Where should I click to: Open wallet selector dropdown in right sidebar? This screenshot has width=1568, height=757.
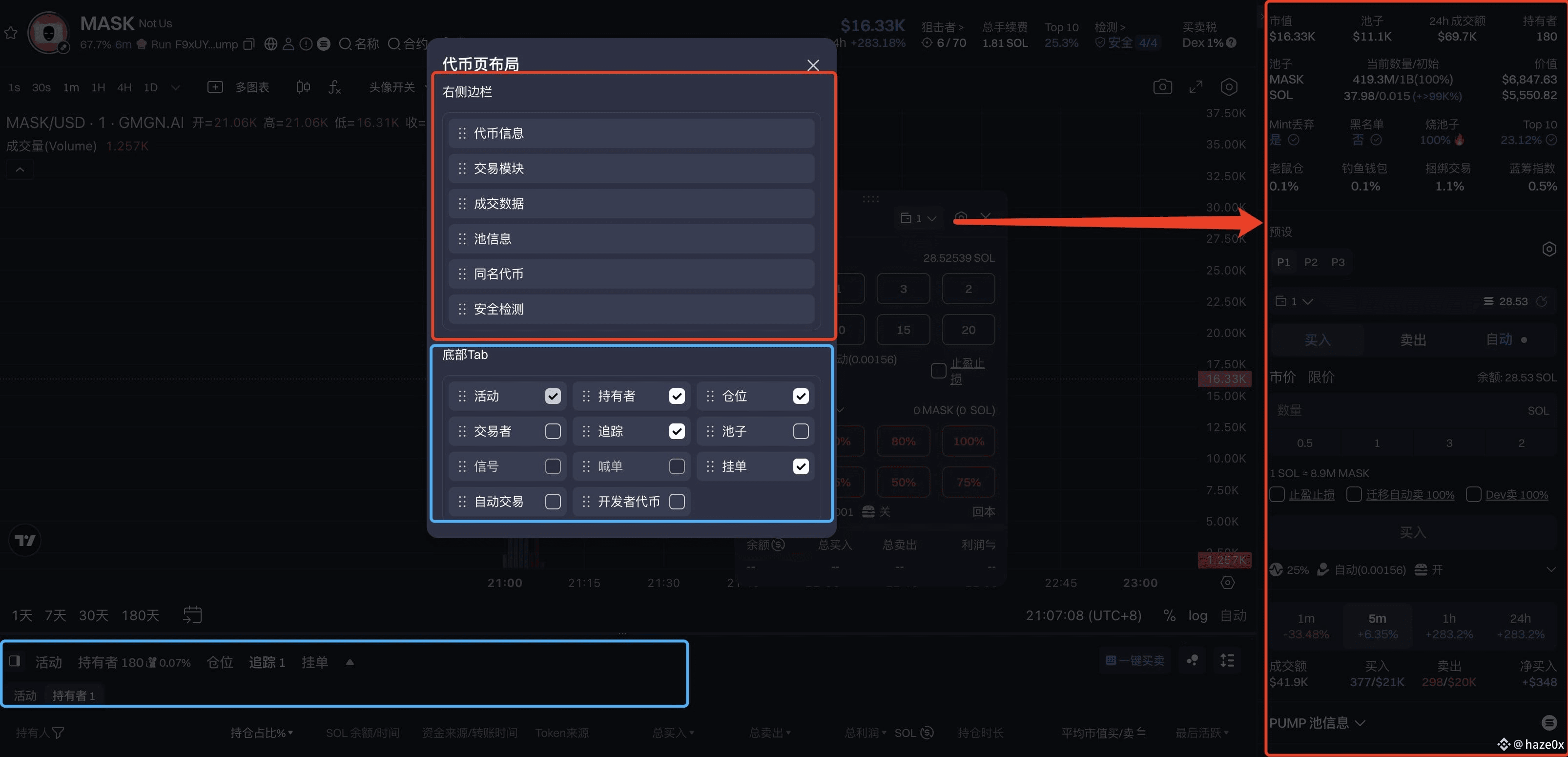tap(1294, 301)
